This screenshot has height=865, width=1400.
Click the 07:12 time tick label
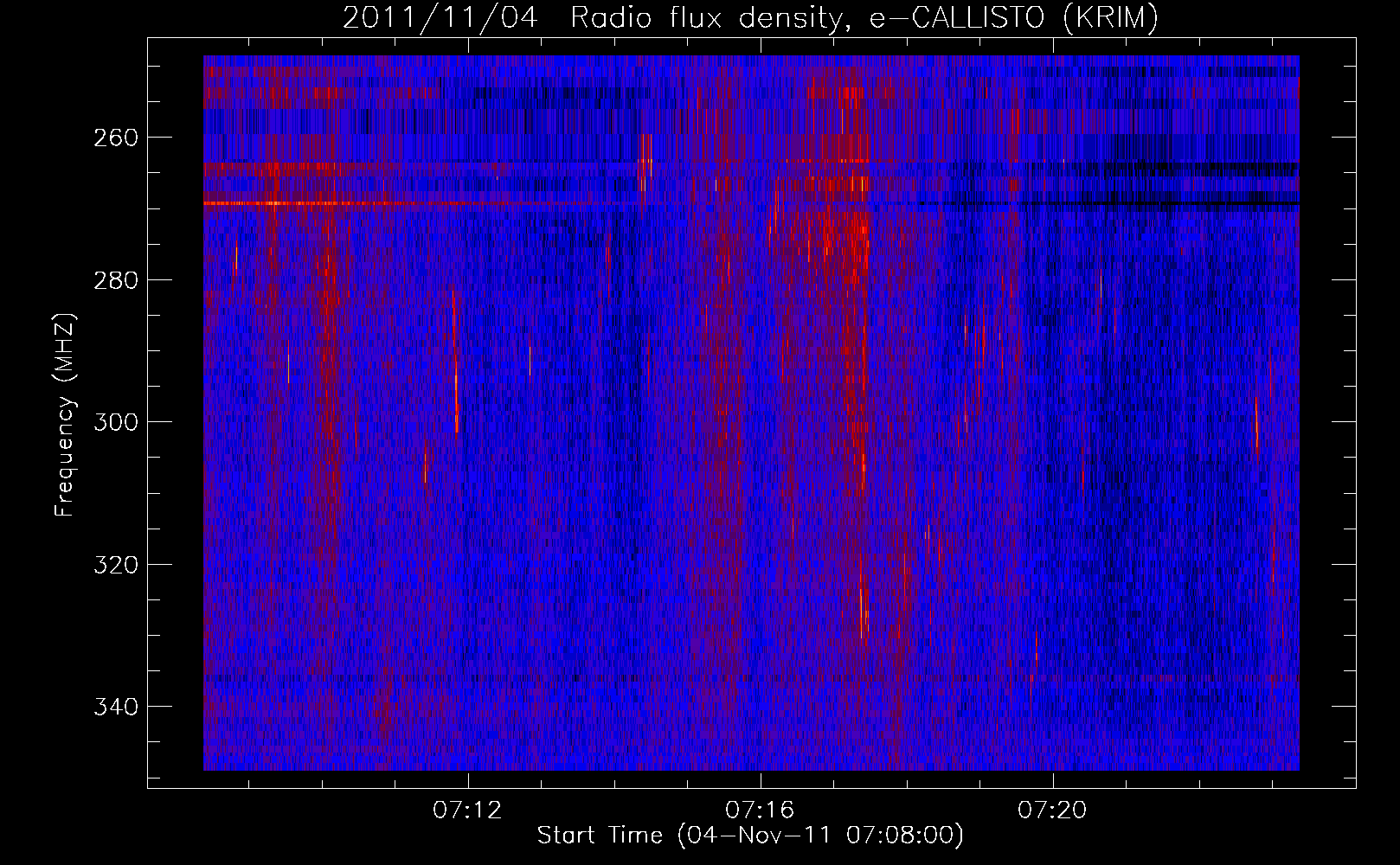(468, 810)
